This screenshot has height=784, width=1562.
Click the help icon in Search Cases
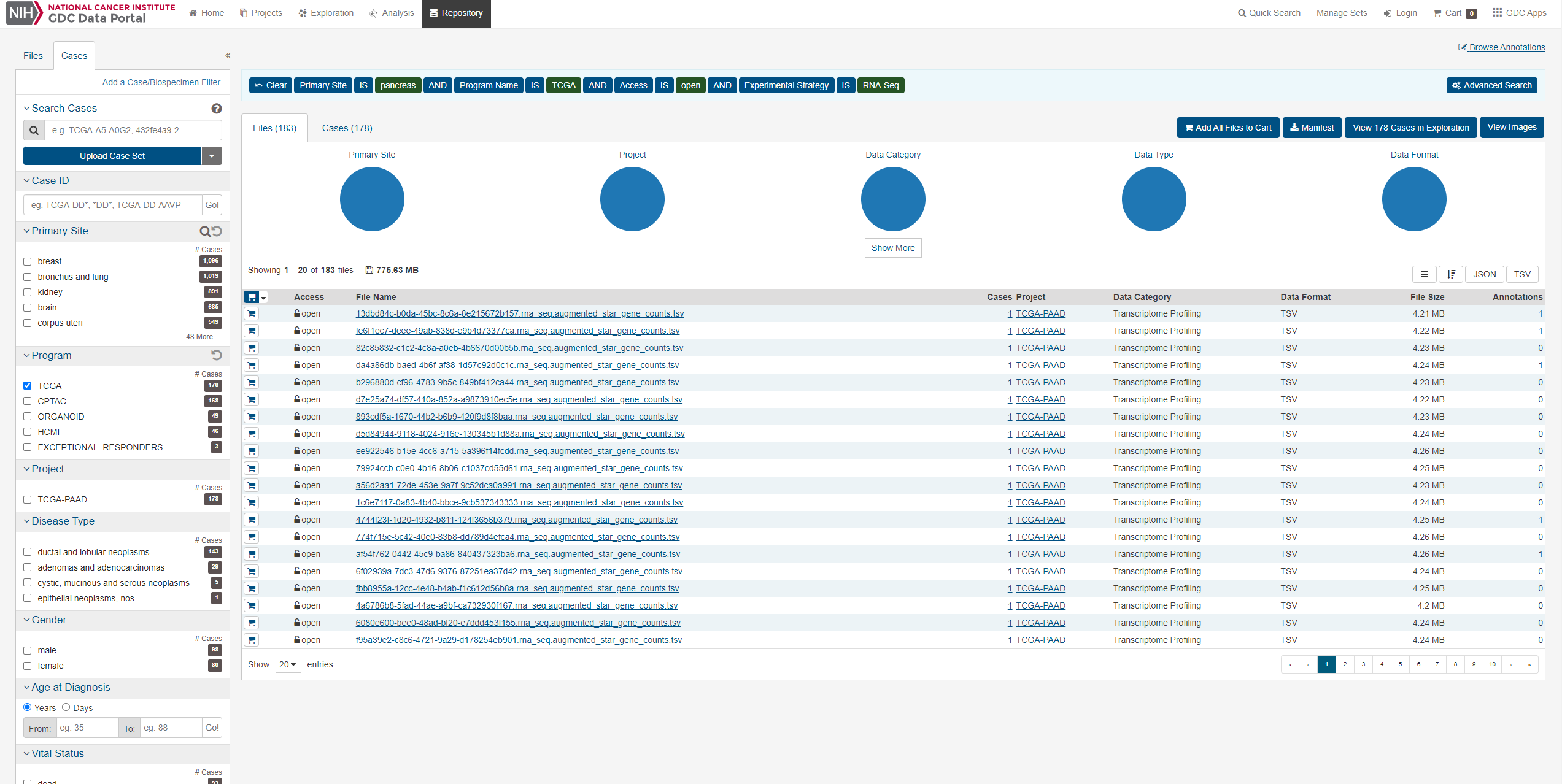pyautogui.click(x=216, y=109)
